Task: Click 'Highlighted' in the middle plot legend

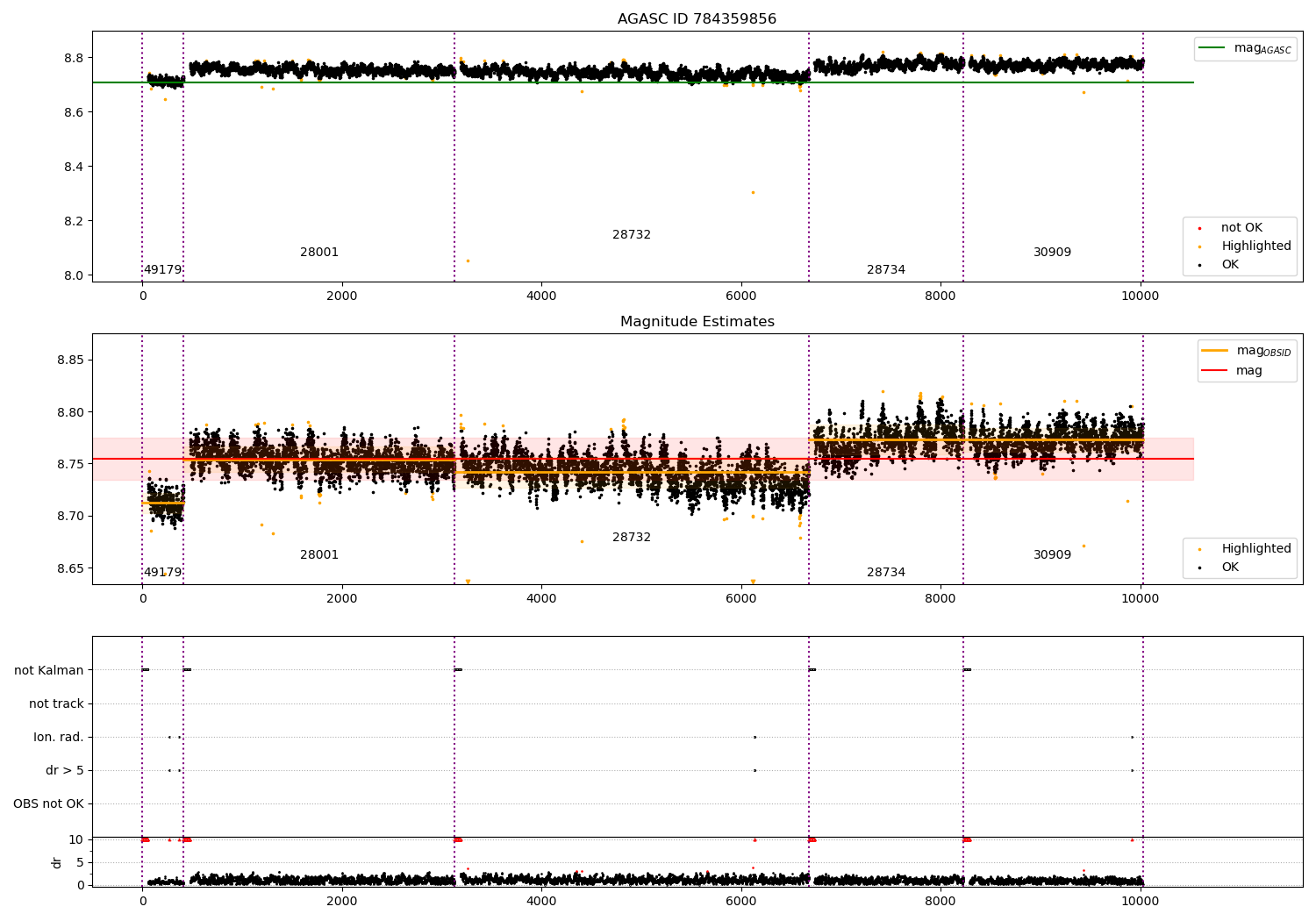Action: (1246, 549)
